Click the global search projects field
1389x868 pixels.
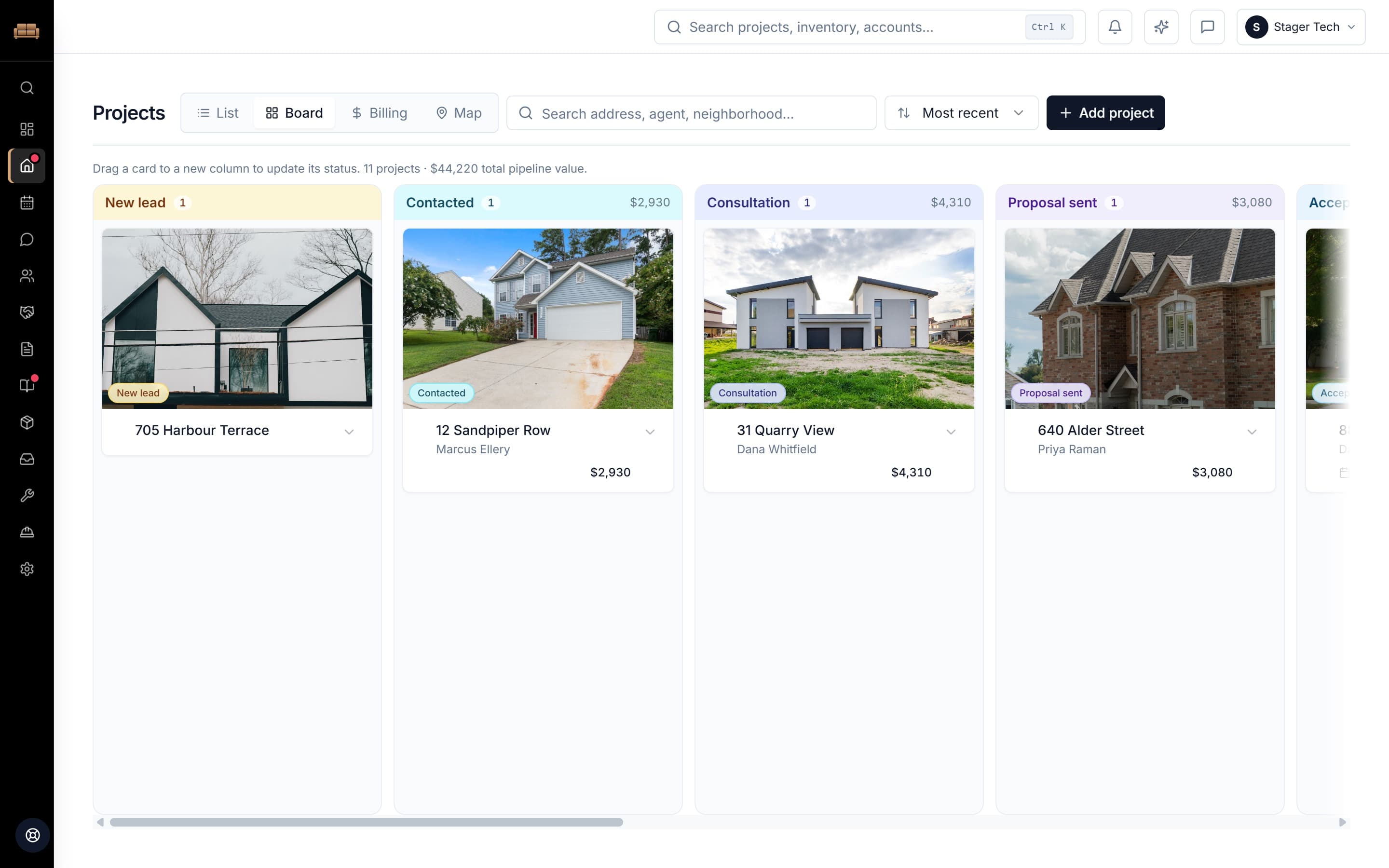click(x=870, y=27)
